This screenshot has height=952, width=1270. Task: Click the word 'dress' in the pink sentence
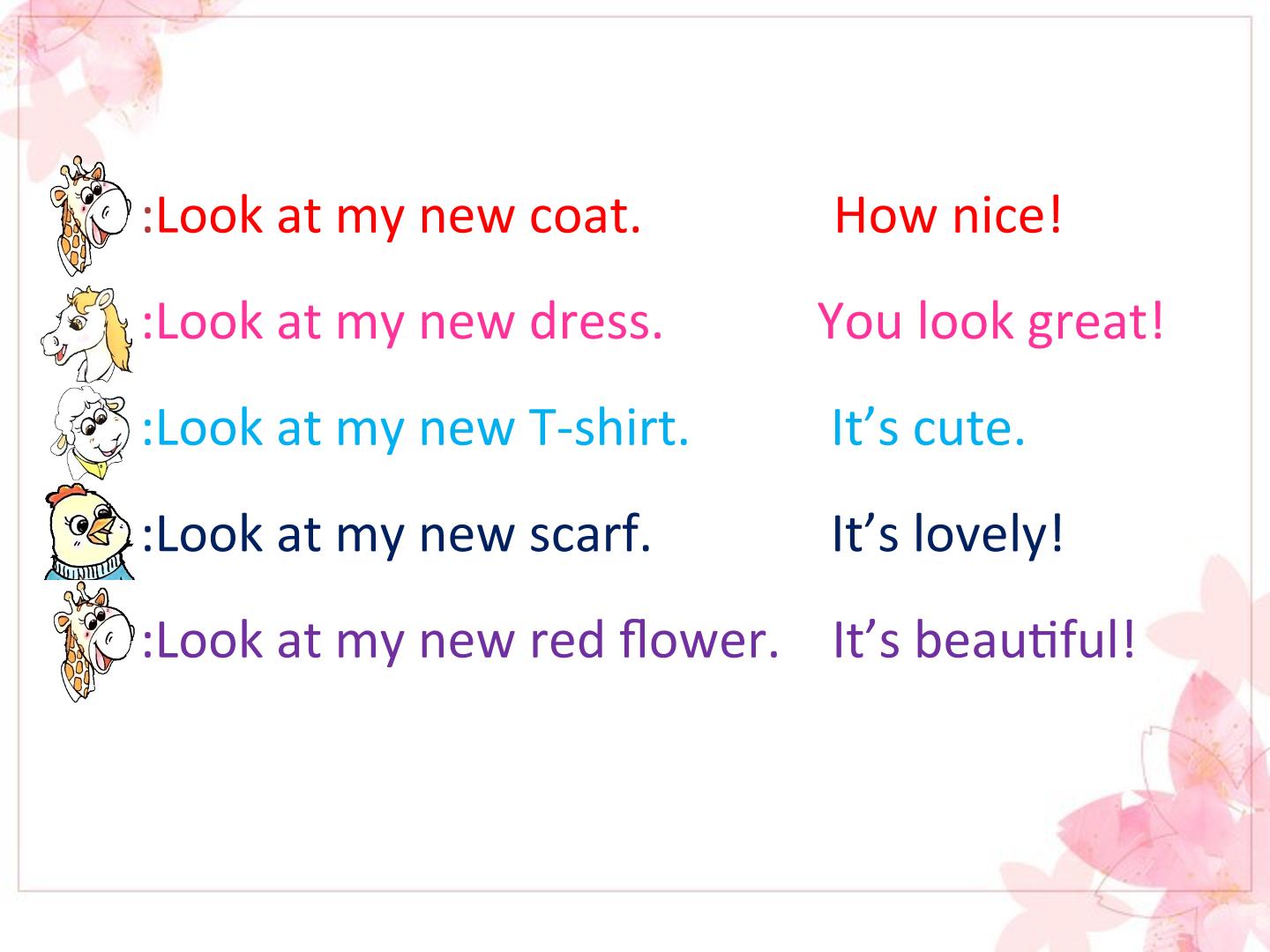pos(590,322)
